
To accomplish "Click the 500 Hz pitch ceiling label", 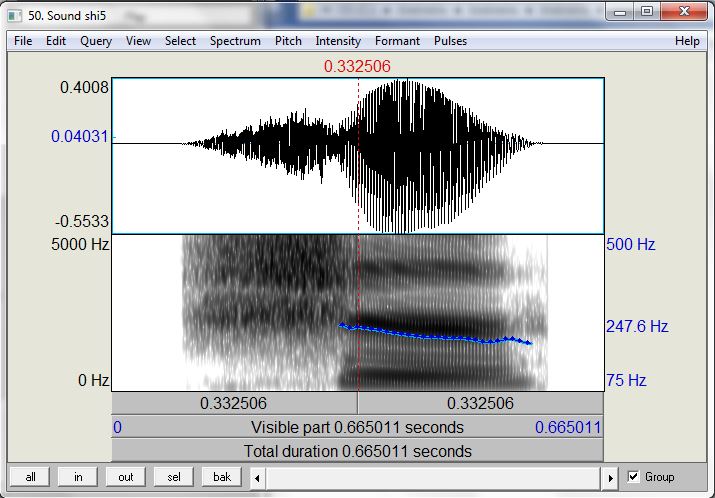I will tap(631, 245).
